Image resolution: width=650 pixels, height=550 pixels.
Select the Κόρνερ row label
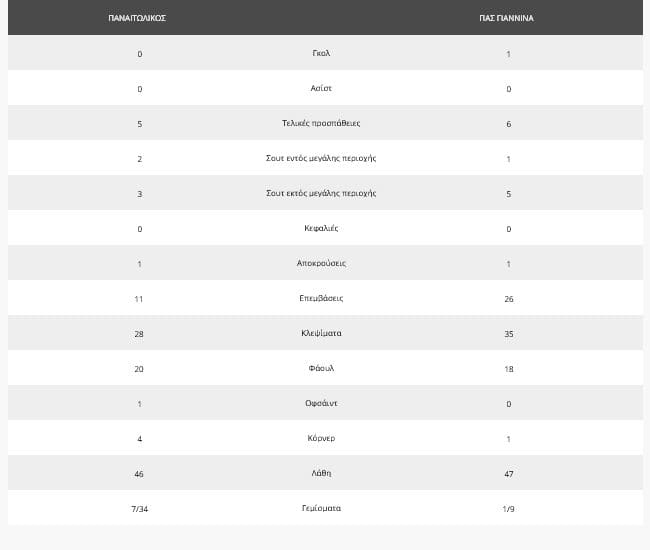321,438
